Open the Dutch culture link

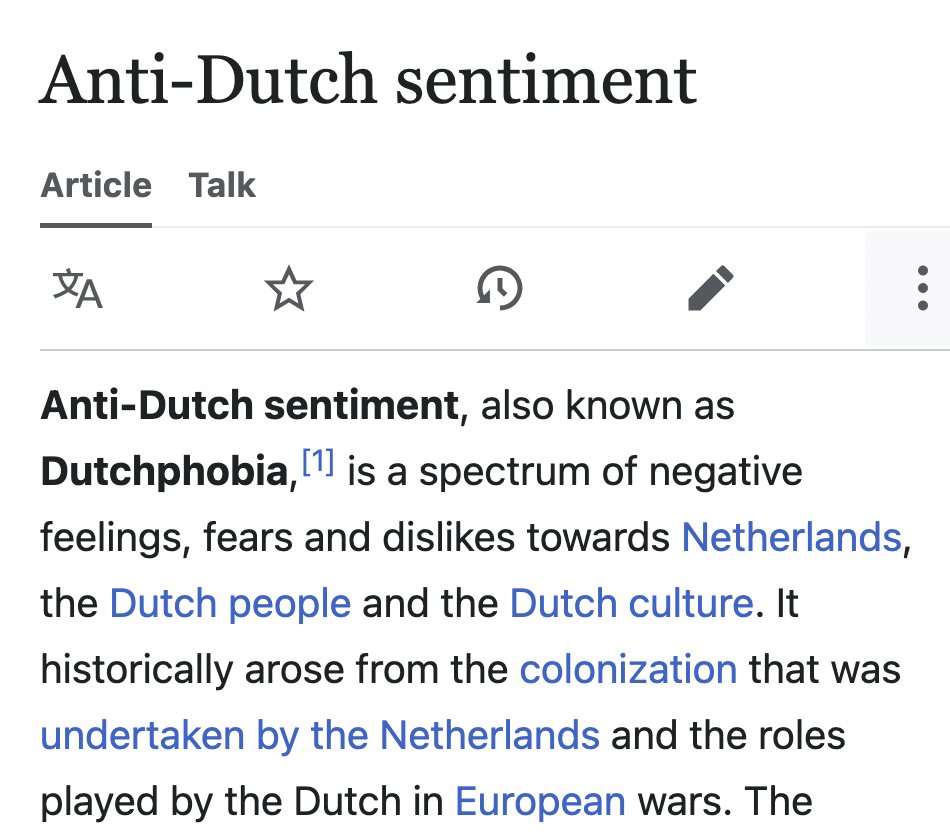(x=630, y=604)
